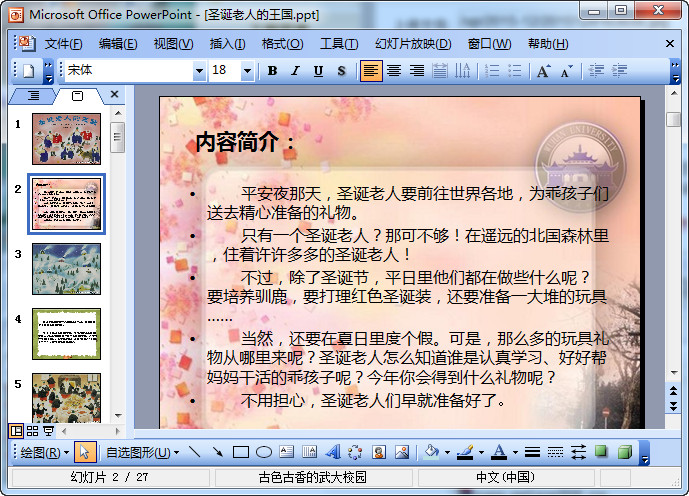Toggle Bold formatting
The height and width of the screenshot is (496, 689).
(272, 71)
